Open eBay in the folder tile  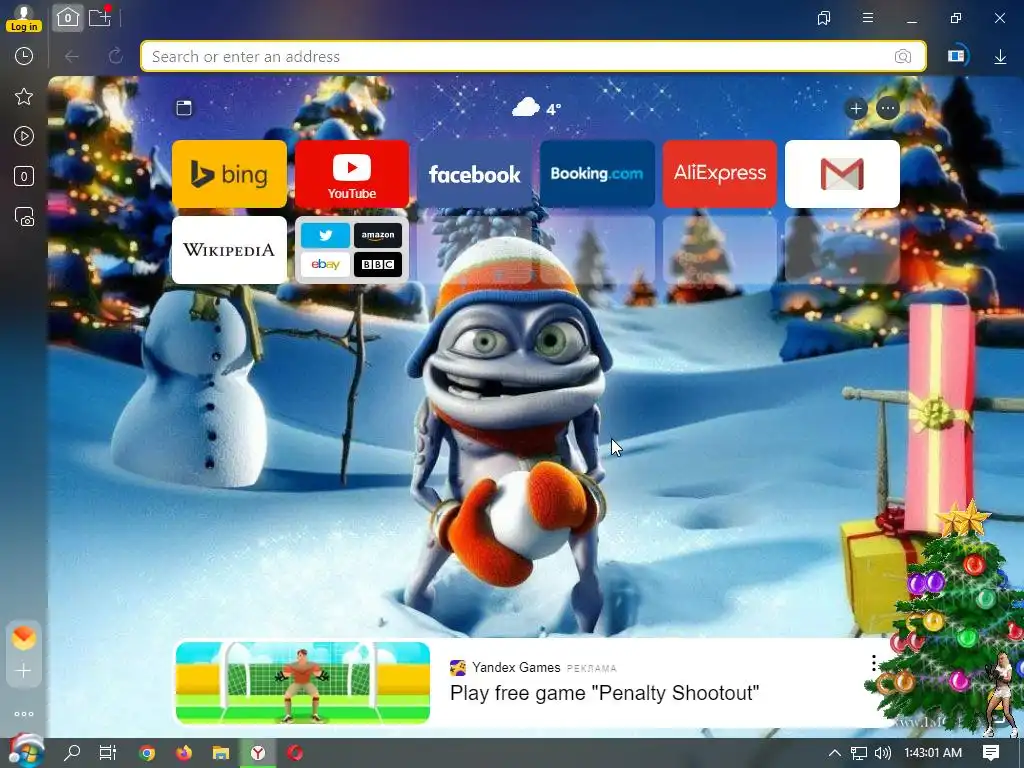325,264
